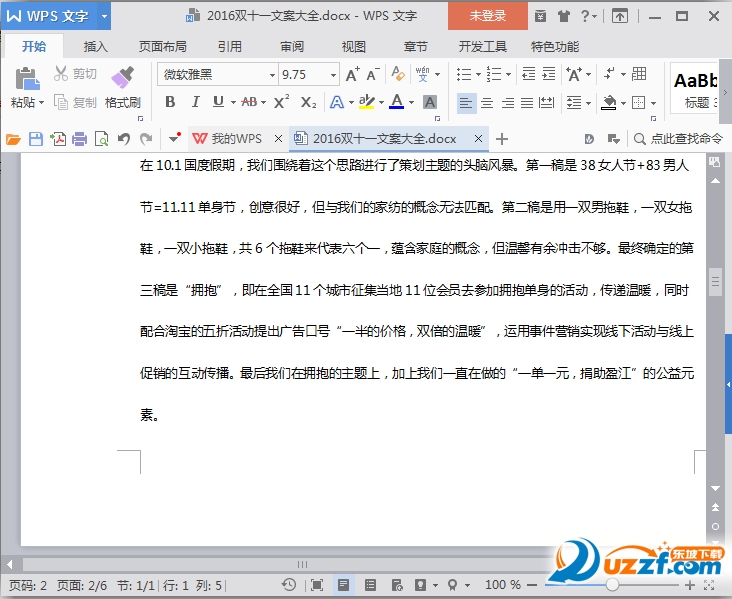Screen dimensions: 732x599
Task: Clear formatting with eraser icon
Action: [398, 74]
